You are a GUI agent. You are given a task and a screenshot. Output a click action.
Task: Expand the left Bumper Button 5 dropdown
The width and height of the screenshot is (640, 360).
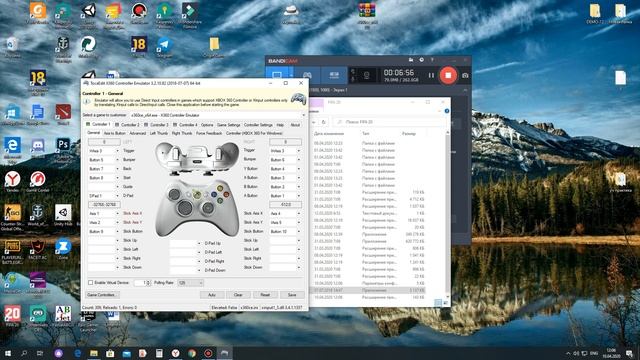118,160
